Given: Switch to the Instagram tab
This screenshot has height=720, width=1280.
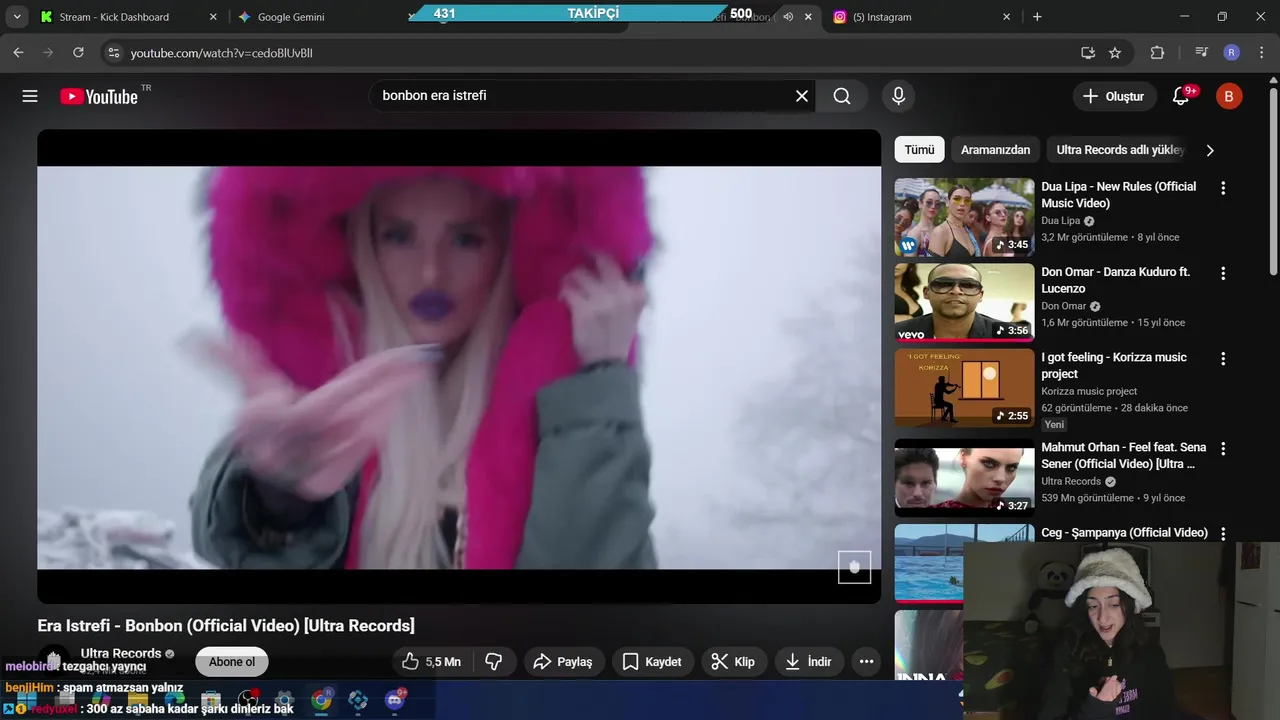Looking at the screenshot, I should [x=922, y=17].
